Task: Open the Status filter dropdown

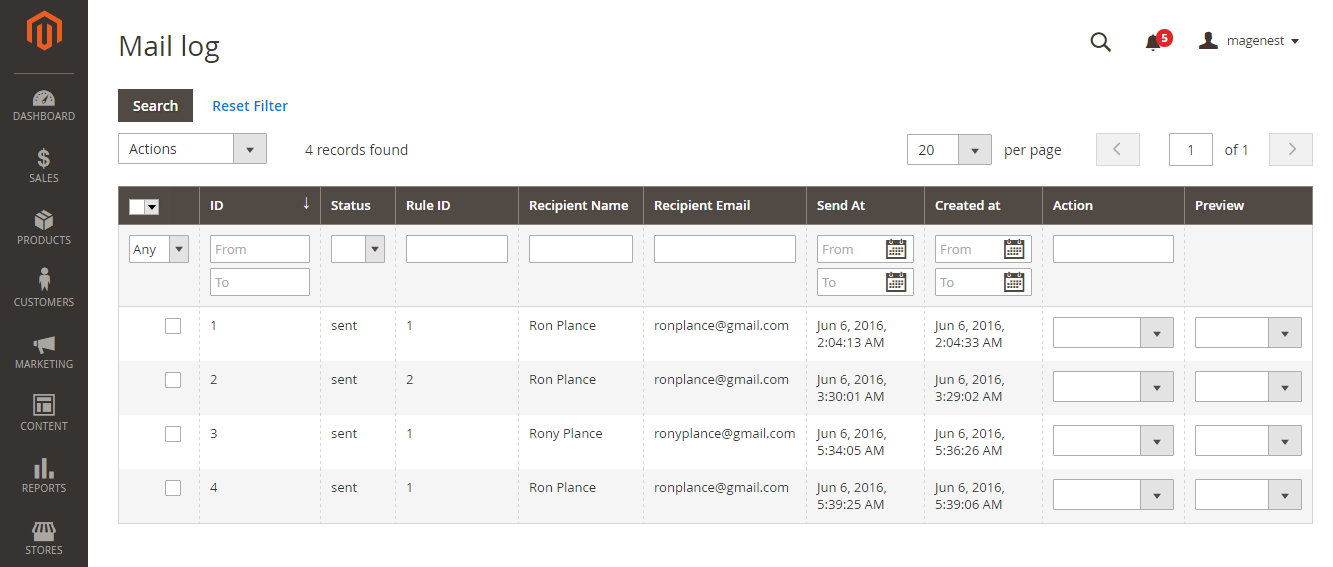Action: pyautogui.click(x=358, y=249)
